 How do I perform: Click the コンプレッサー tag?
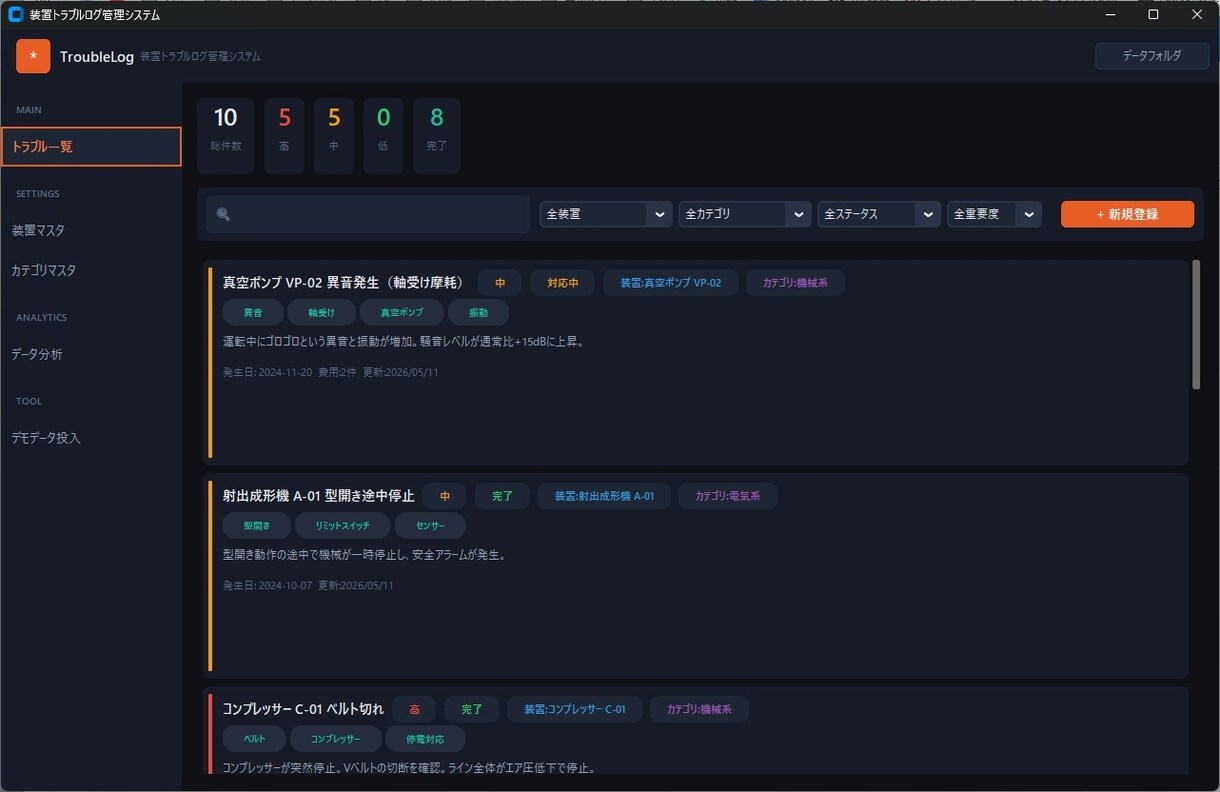(336, 739)
